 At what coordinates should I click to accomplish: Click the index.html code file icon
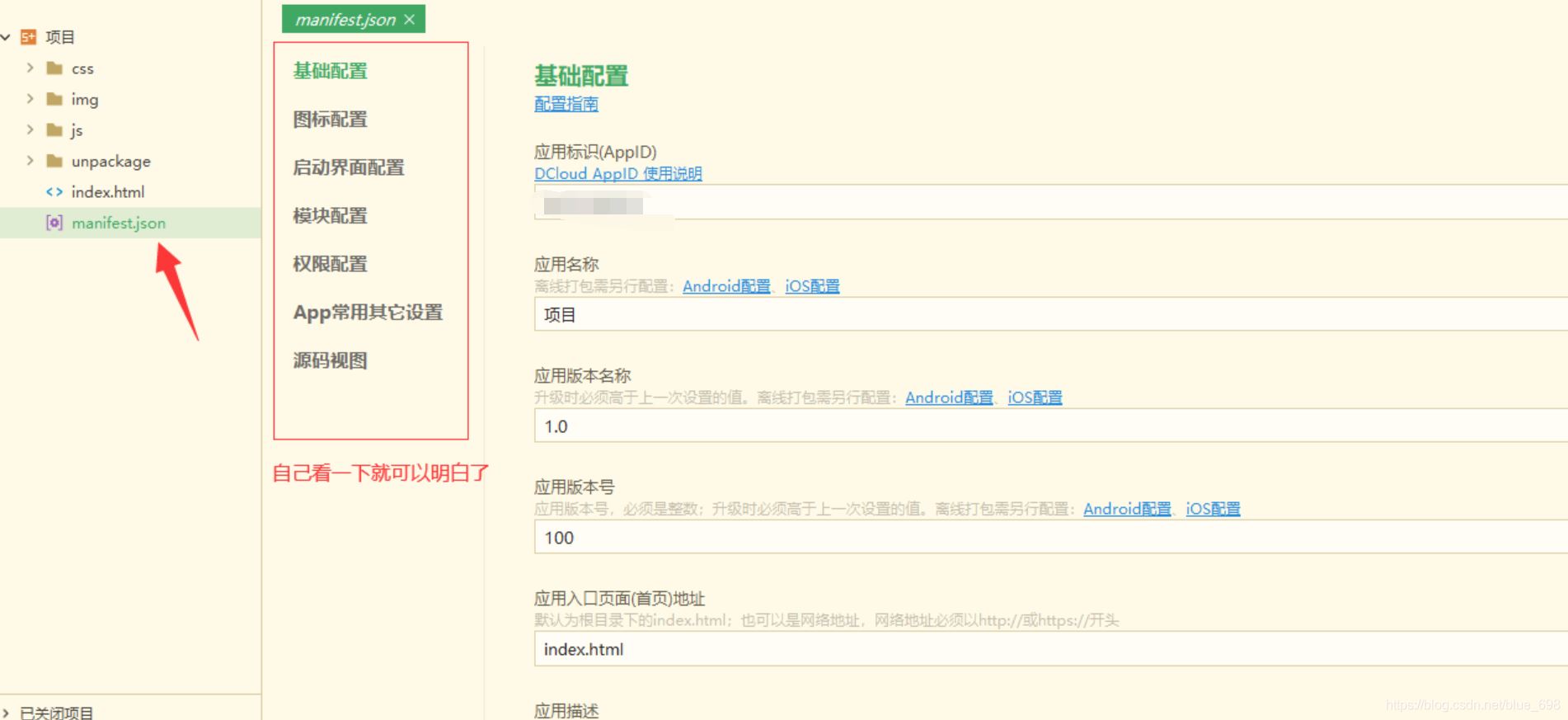click(54, 192)
